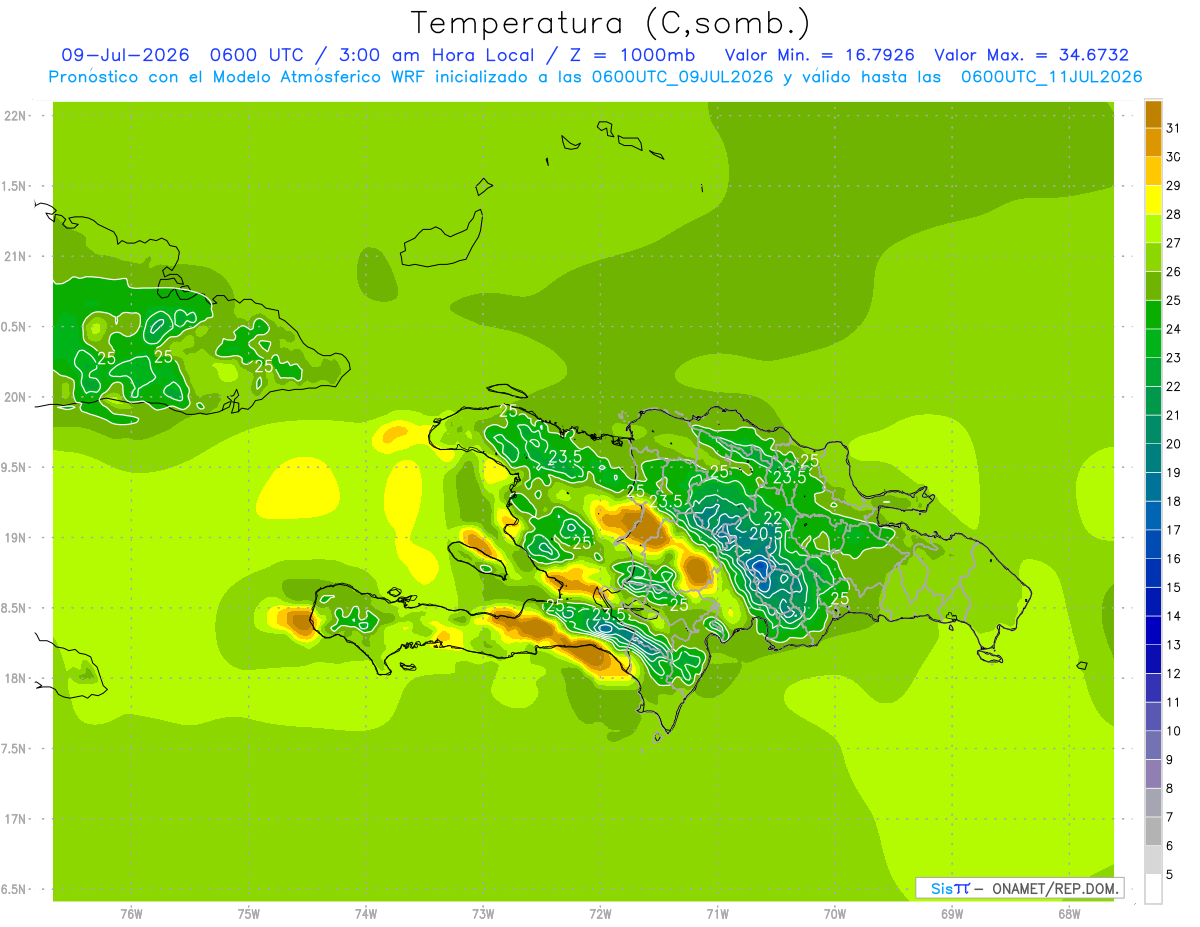Screen dimensions: 1200x927
Task: Click the legend value '15'
Action: coord(1173,587)
